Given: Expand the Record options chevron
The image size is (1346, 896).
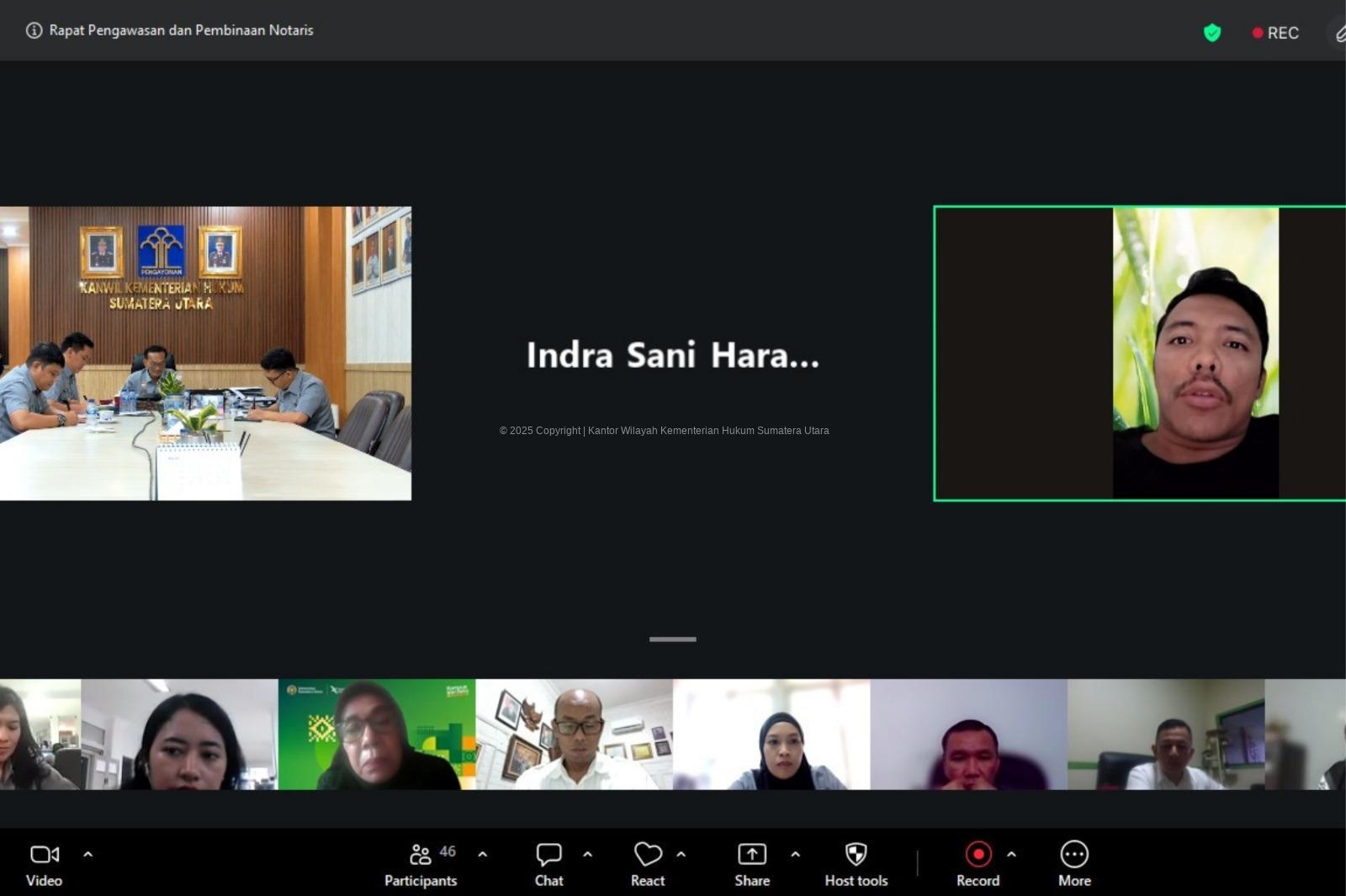Looking at the screenshot, I should tap(1011, 855).
